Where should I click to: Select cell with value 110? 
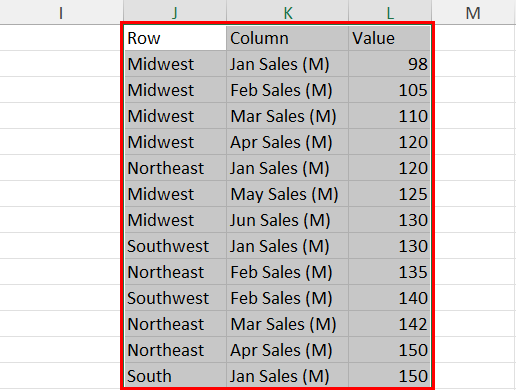click(x=389, y=116)
